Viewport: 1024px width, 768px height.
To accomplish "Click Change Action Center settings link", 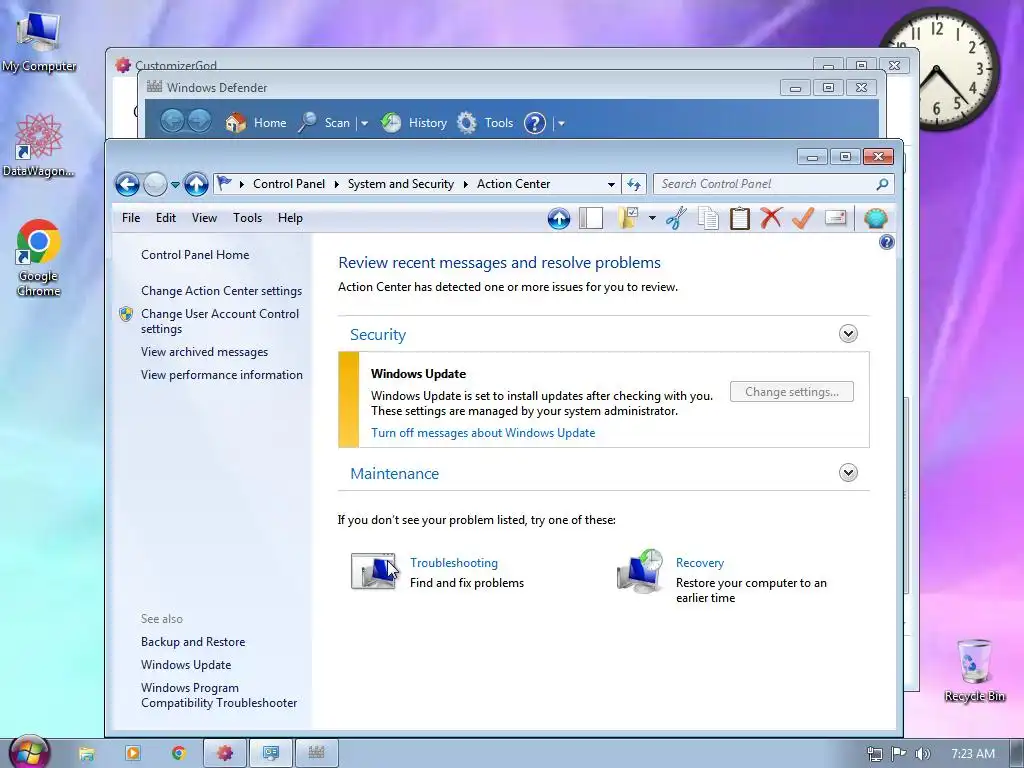I will (221, 291).
